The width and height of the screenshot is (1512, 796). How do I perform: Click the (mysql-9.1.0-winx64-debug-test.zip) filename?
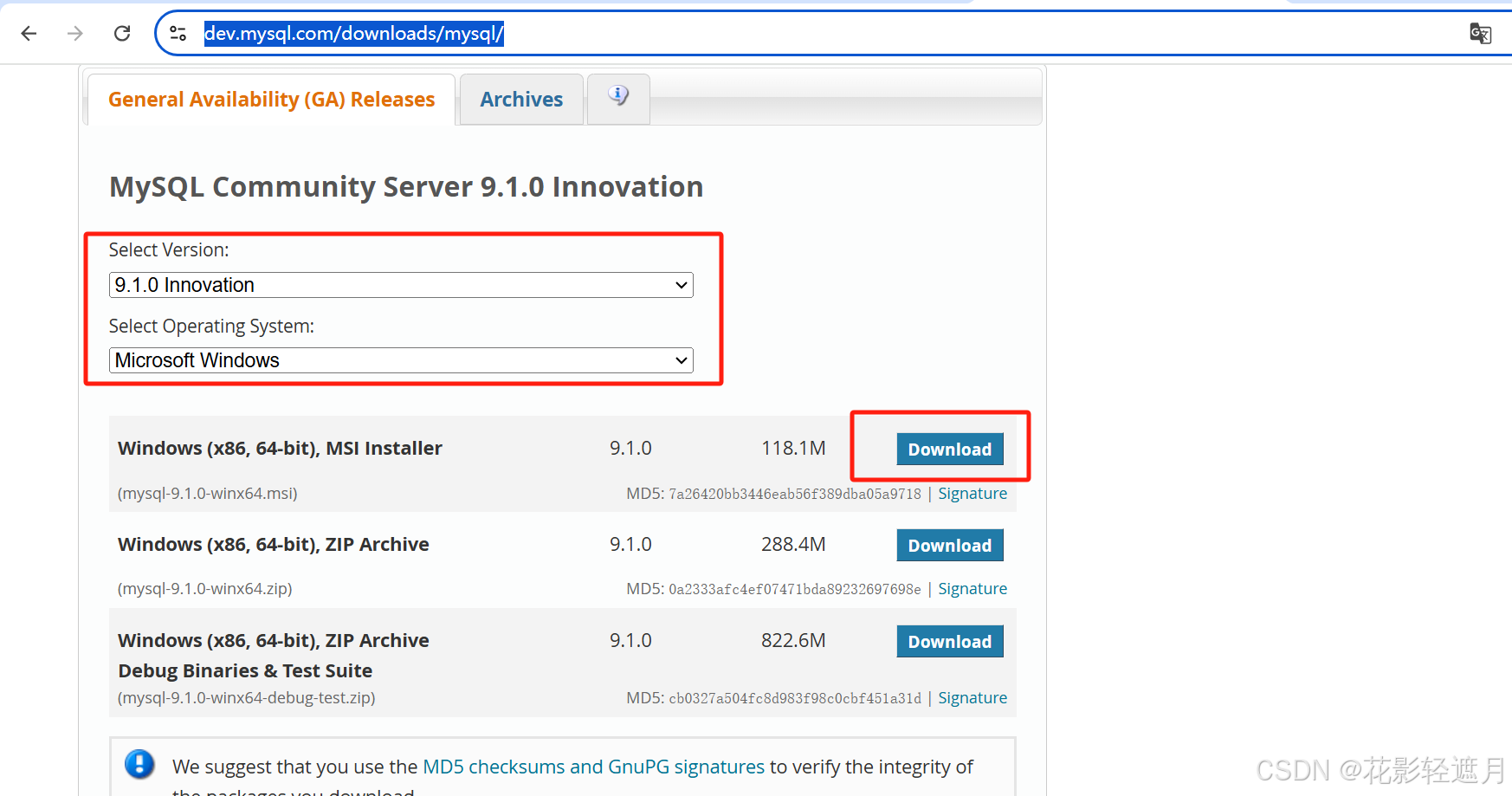(246, 697)
